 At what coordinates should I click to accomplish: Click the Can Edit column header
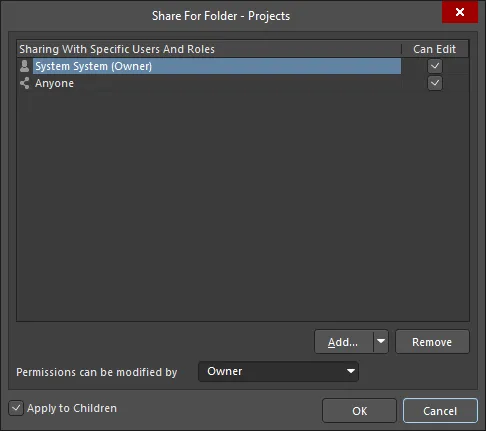(434, 49)
